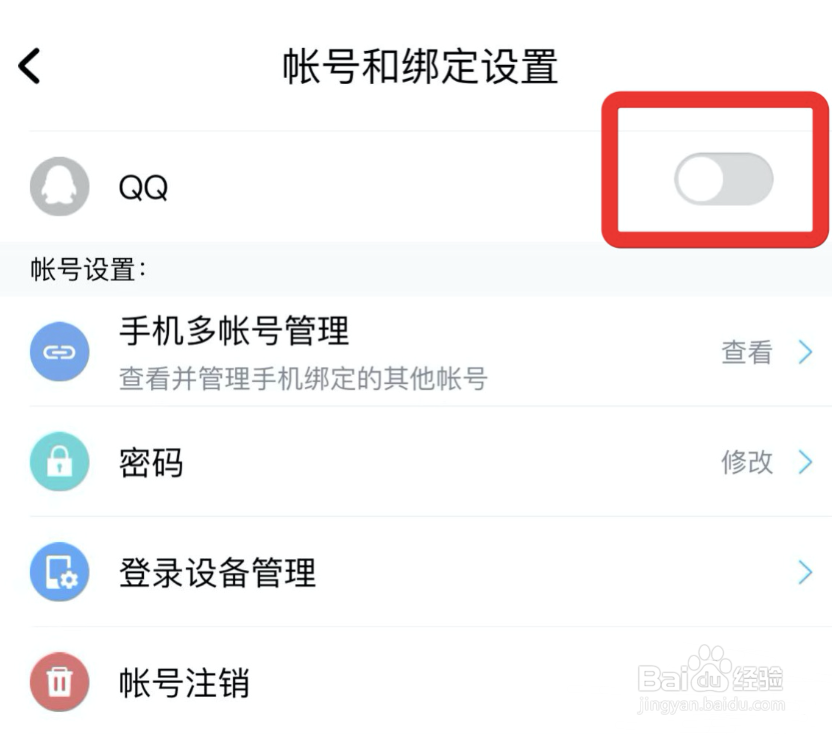The image size is (832, 734).
Task: Tap the blue link icon for multi-account management
Action: click(x=60, y=352)
